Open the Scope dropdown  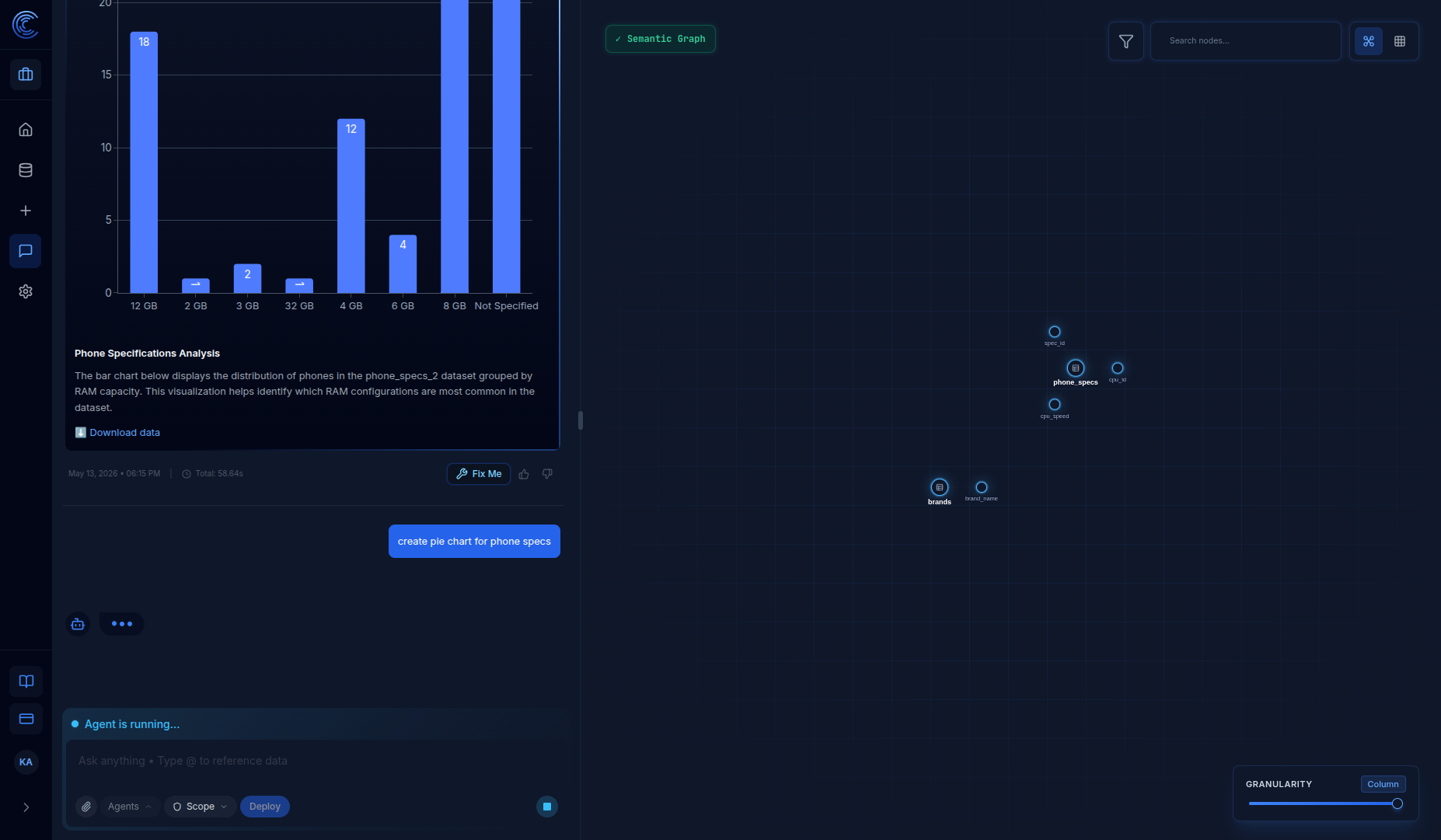(200, 807)
